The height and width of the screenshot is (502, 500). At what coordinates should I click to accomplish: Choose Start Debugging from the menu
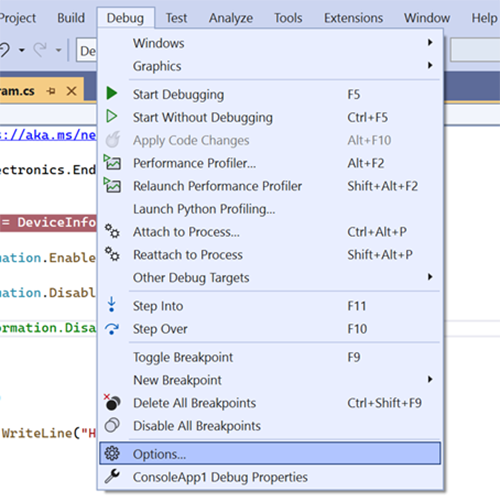(270, 94)
